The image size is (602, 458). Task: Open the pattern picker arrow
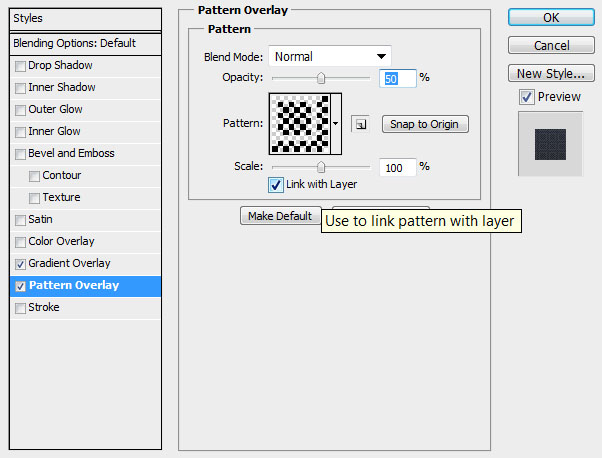336,124
